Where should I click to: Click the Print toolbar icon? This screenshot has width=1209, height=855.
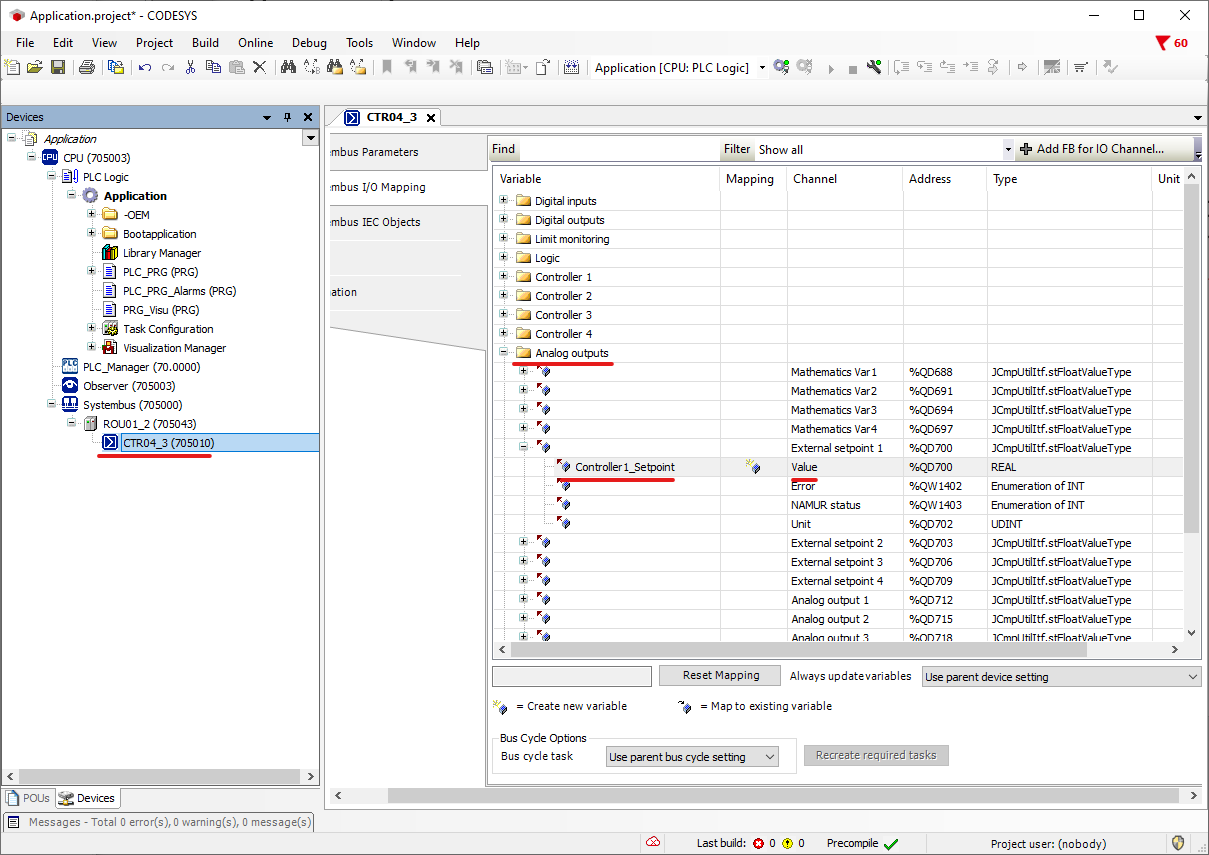pos(87,67)
